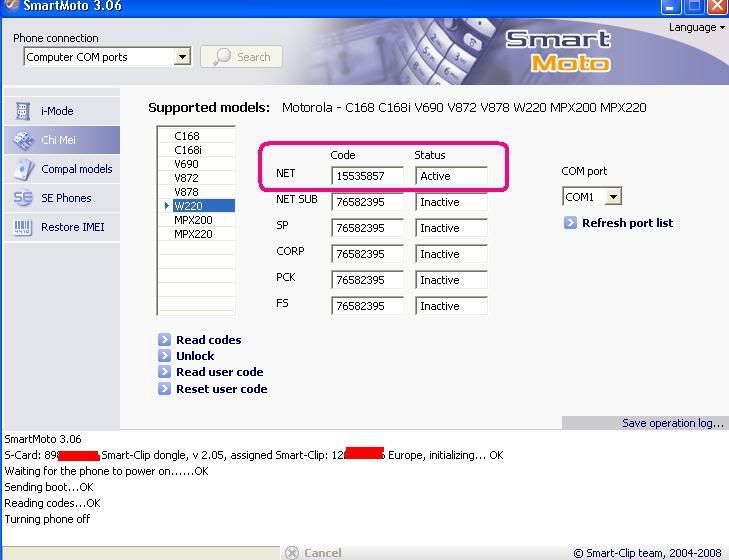729x560 pixels.
Task: Click the Cancel button
Action: pyautogui.click(x=314, y=553)
